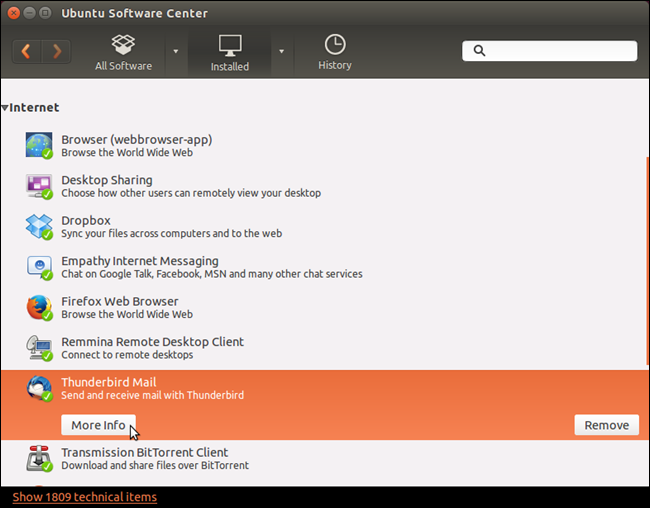650x508 pixels.
Task: Click the Thunderbird Mail title text
Action: coord(109,382)
